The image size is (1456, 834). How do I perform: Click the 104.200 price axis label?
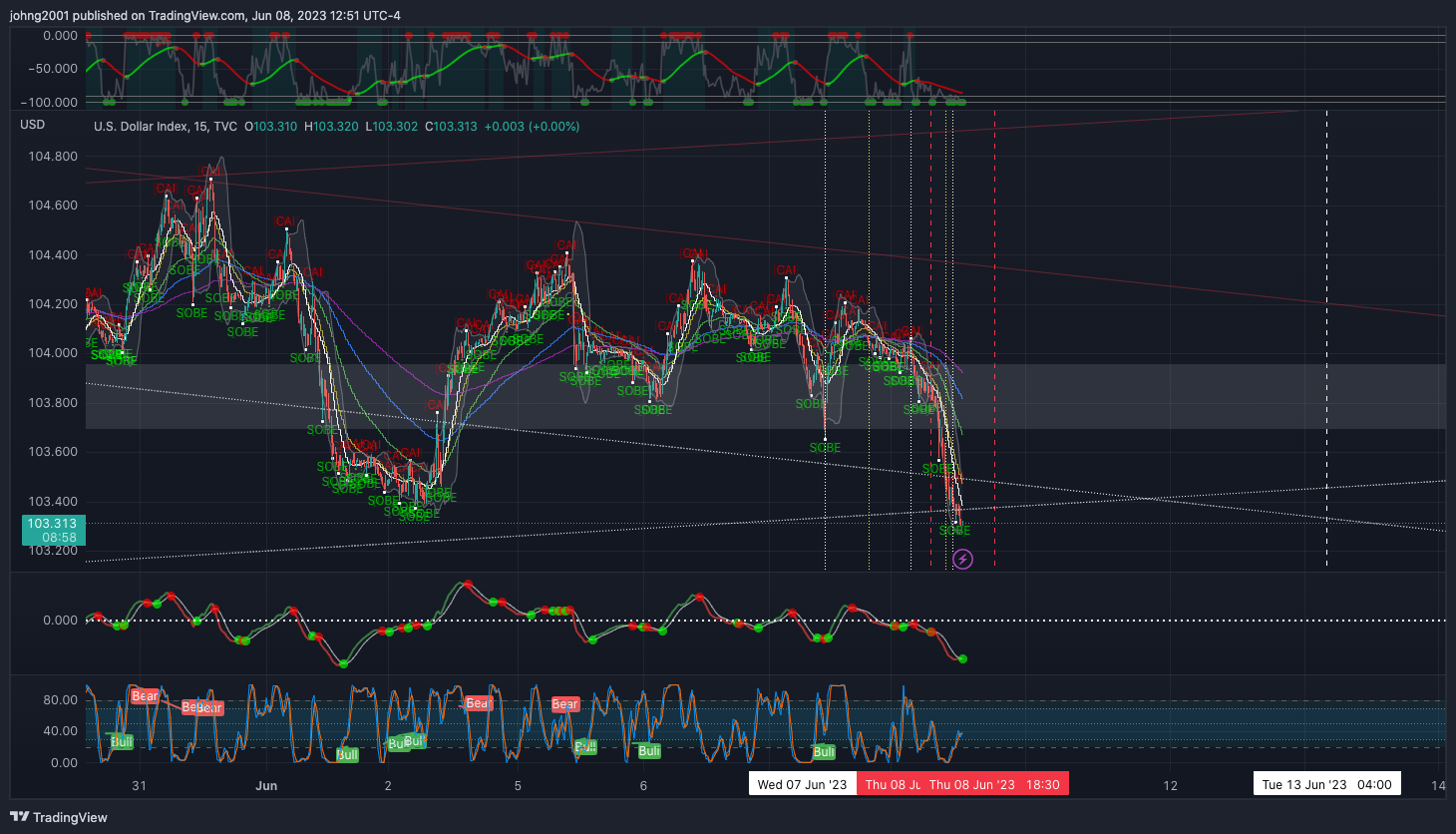pos(53,304)
